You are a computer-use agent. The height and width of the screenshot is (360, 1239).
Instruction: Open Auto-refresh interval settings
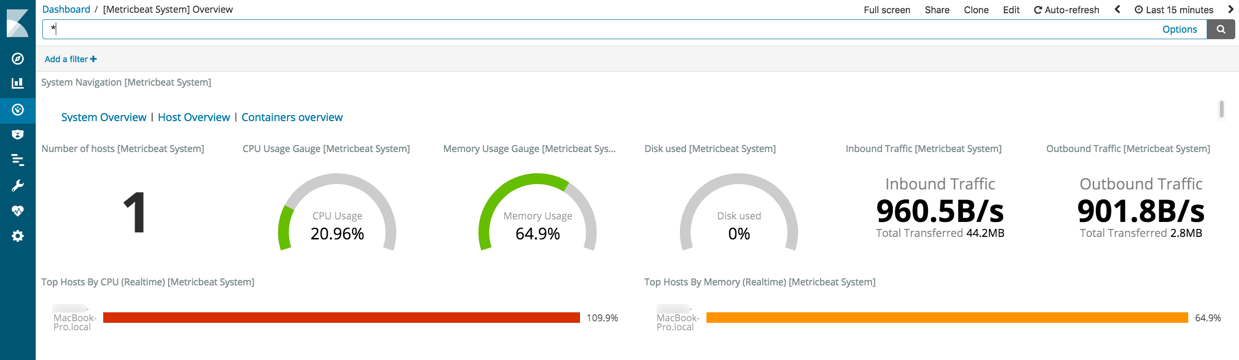point(1066,10)
